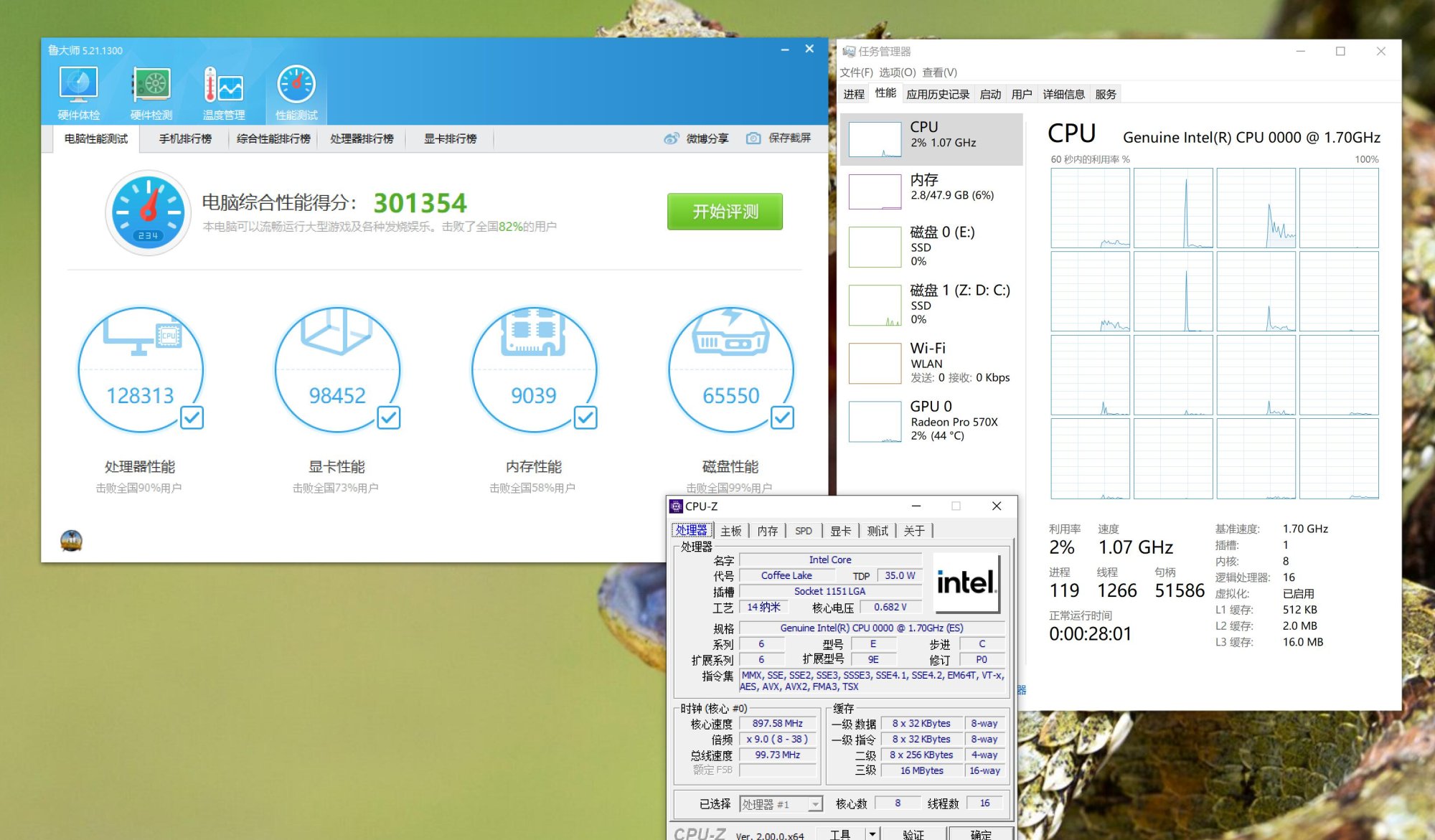Image resolution: width=1435 pixels, height=840 pixels.
Task: Click the 保存截屏 screenshot camera icon
Action: click(753, 138)
